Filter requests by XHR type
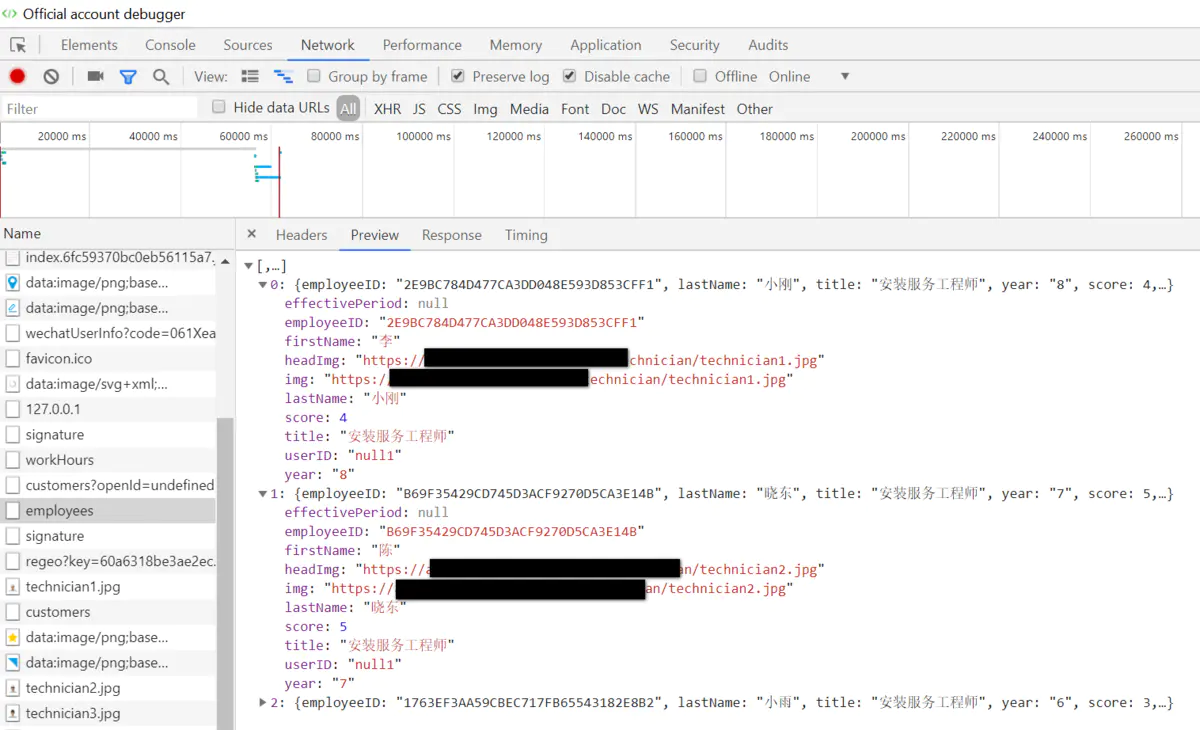 (x=387, y=108)
